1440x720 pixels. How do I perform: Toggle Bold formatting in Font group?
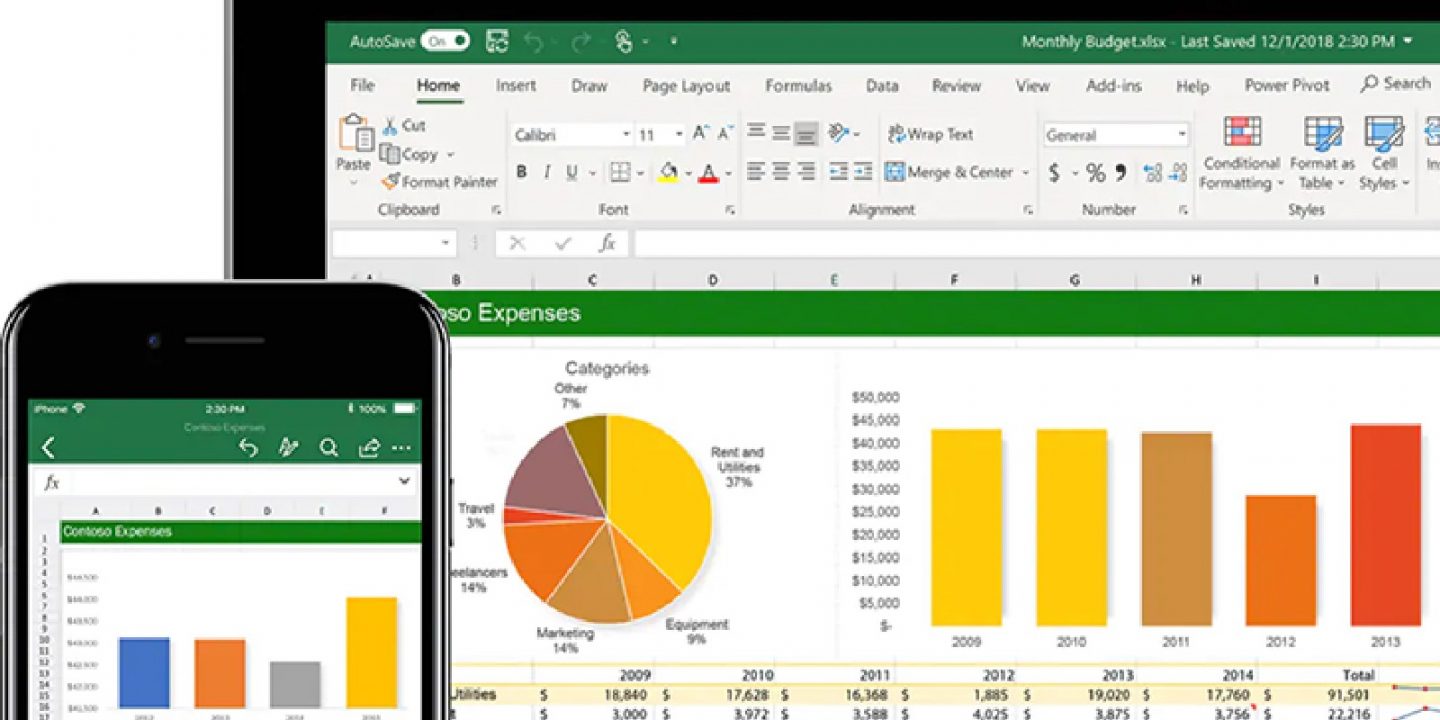pyautogui.click(x=521, y=172)
